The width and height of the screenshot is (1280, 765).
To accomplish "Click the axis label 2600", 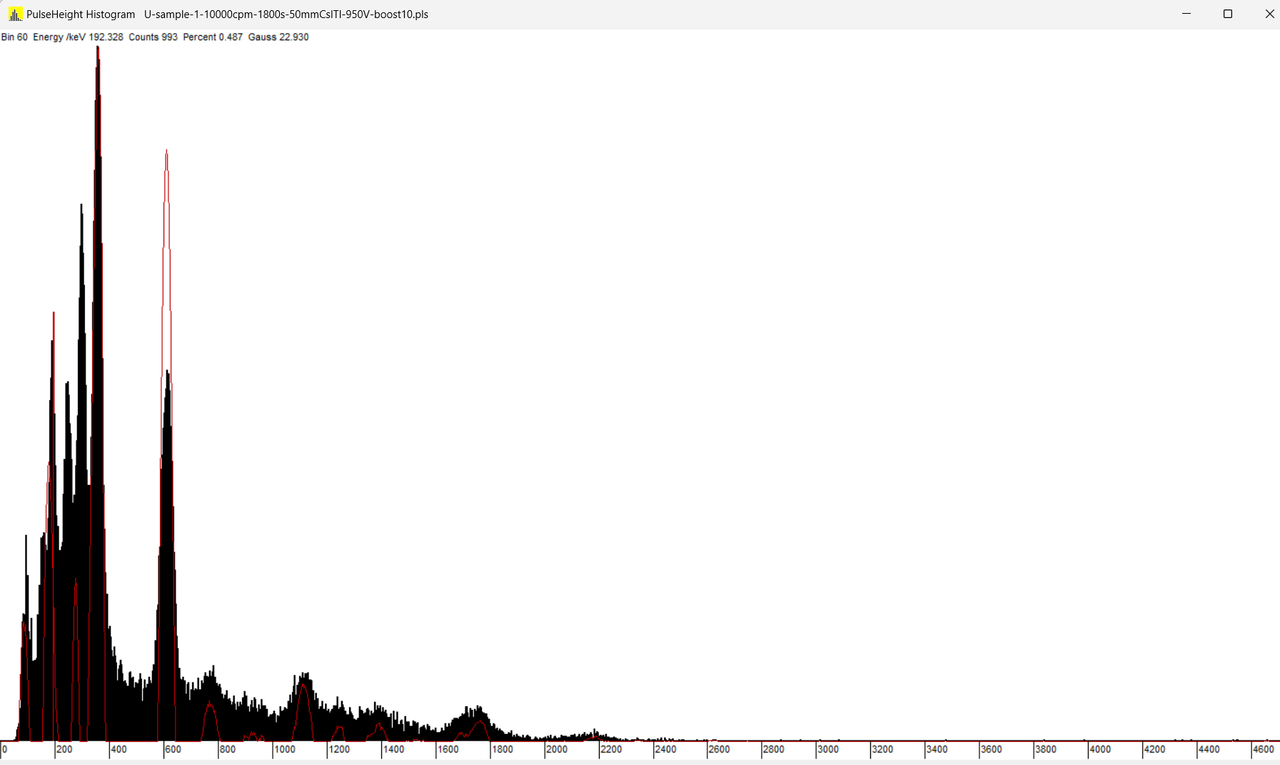I will 719,749.
